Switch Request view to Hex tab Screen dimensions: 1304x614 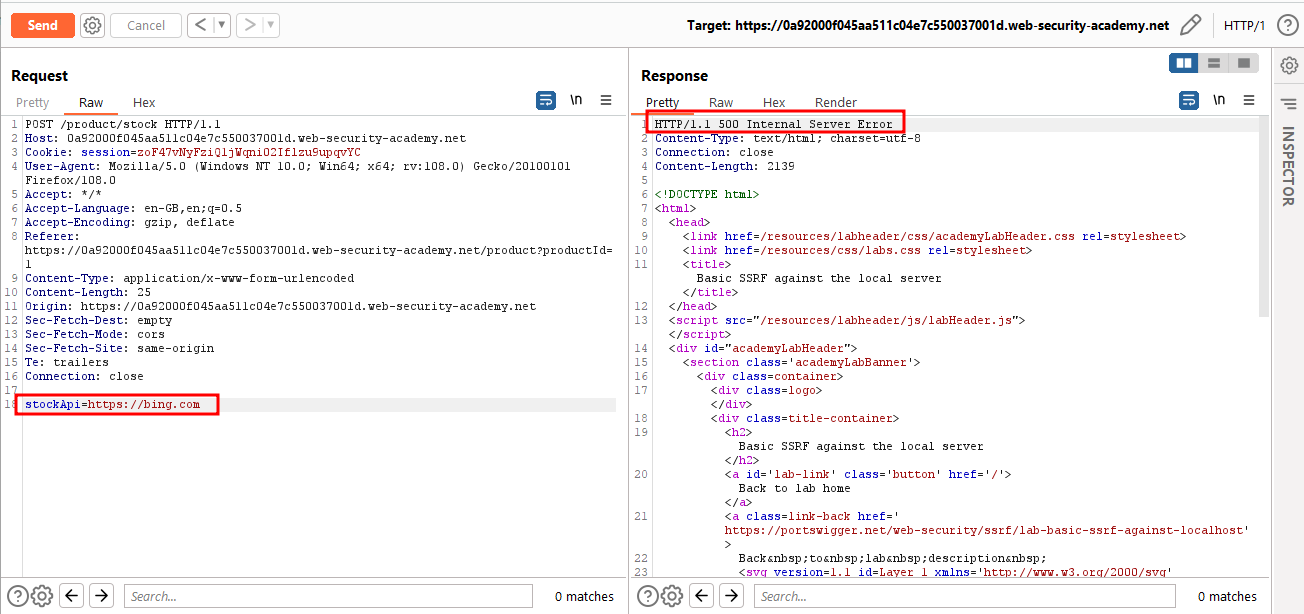(x=144, y=102)
